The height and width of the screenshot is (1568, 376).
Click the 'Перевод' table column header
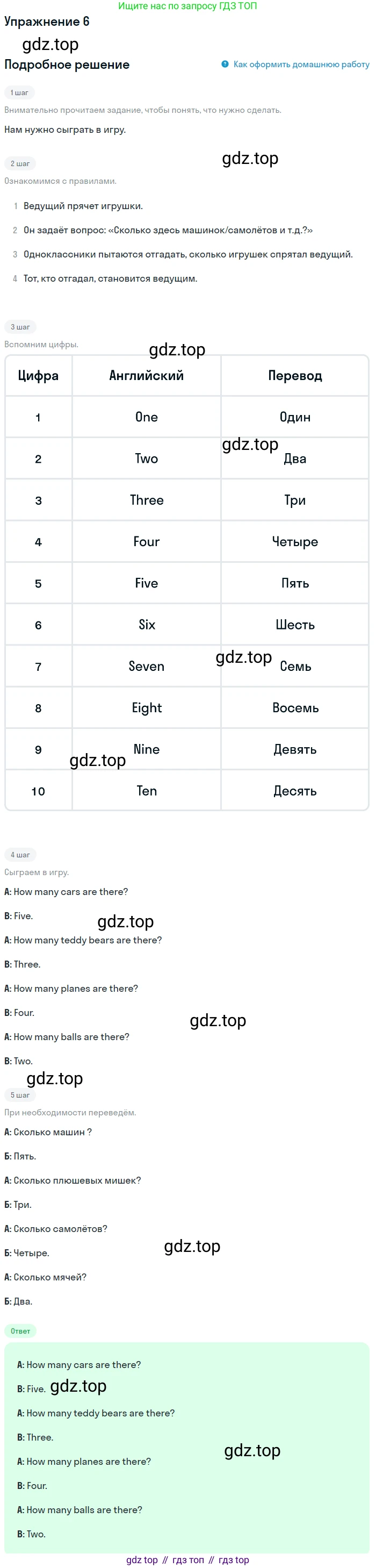(295, 376)
